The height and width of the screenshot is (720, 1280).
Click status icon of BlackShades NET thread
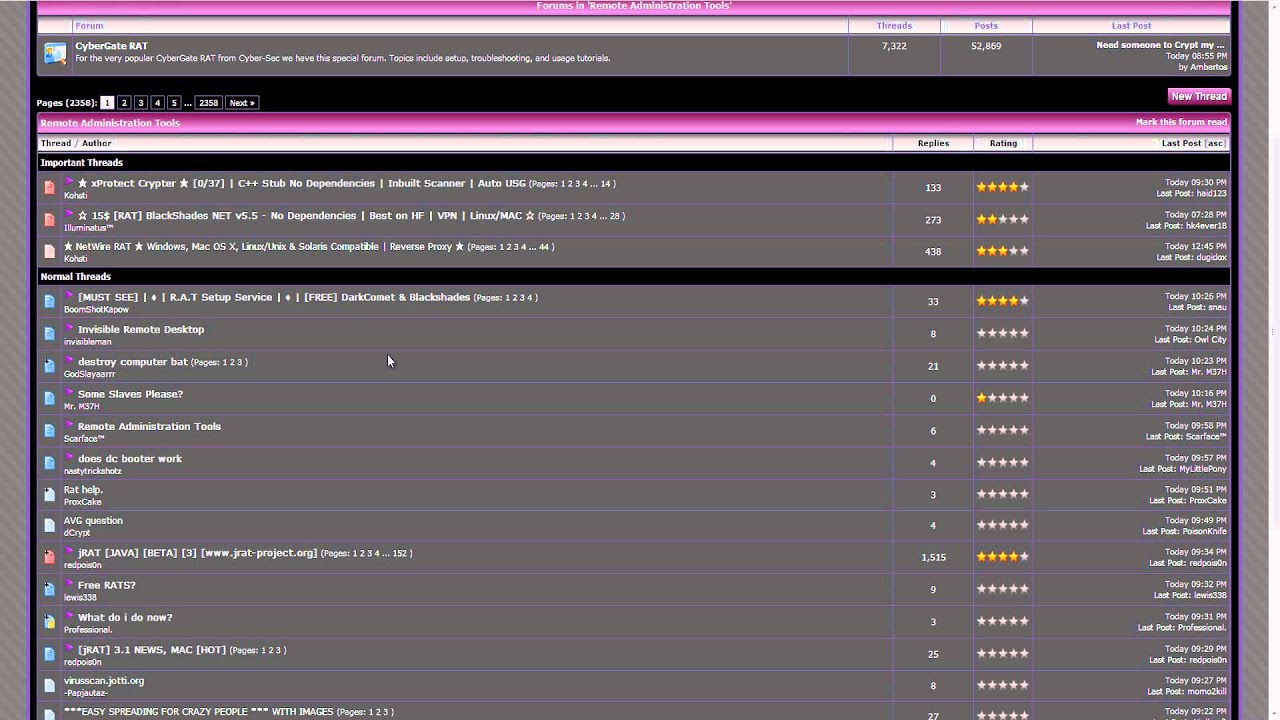click(49, 219)
